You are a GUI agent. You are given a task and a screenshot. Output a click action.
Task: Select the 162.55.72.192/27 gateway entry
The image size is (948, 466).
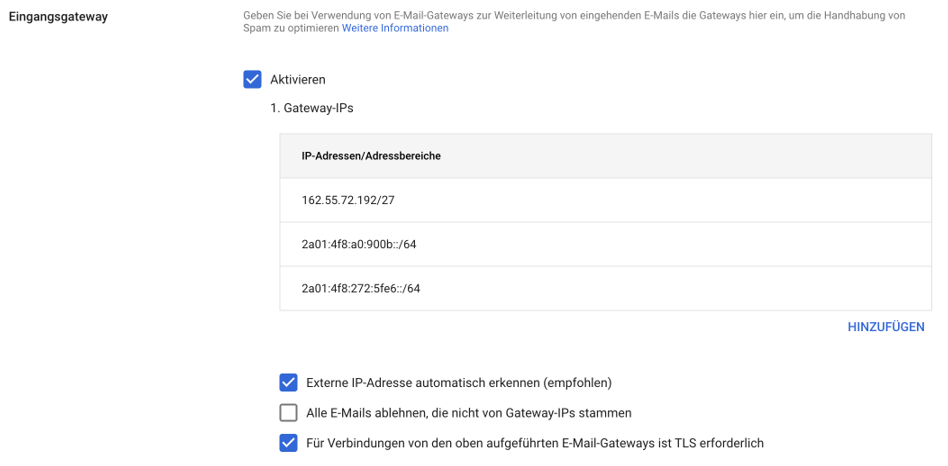click(348, 200)
